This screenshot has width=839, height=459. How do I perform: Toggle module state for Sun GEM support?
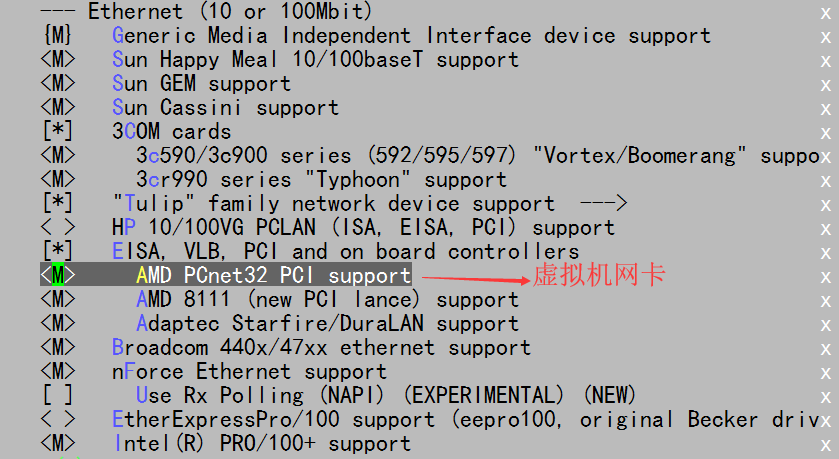[58, 83]
